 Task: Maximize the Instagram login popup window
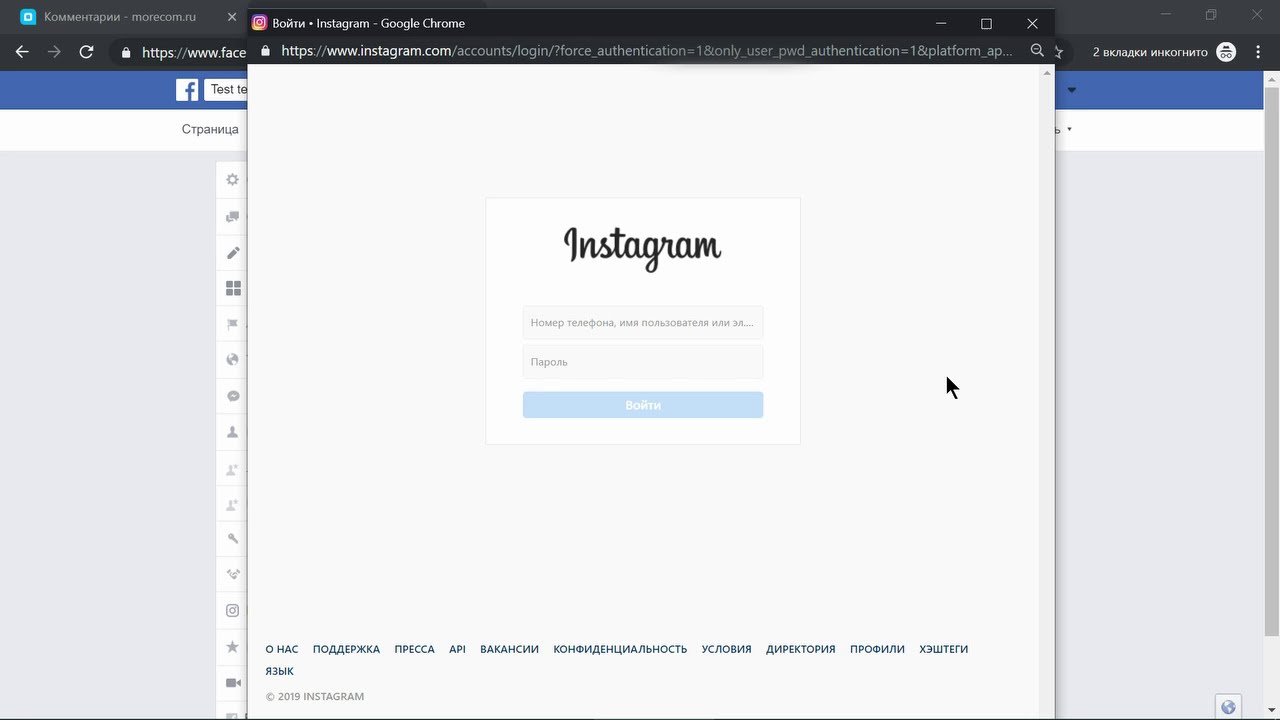click(x=986, y=23)
